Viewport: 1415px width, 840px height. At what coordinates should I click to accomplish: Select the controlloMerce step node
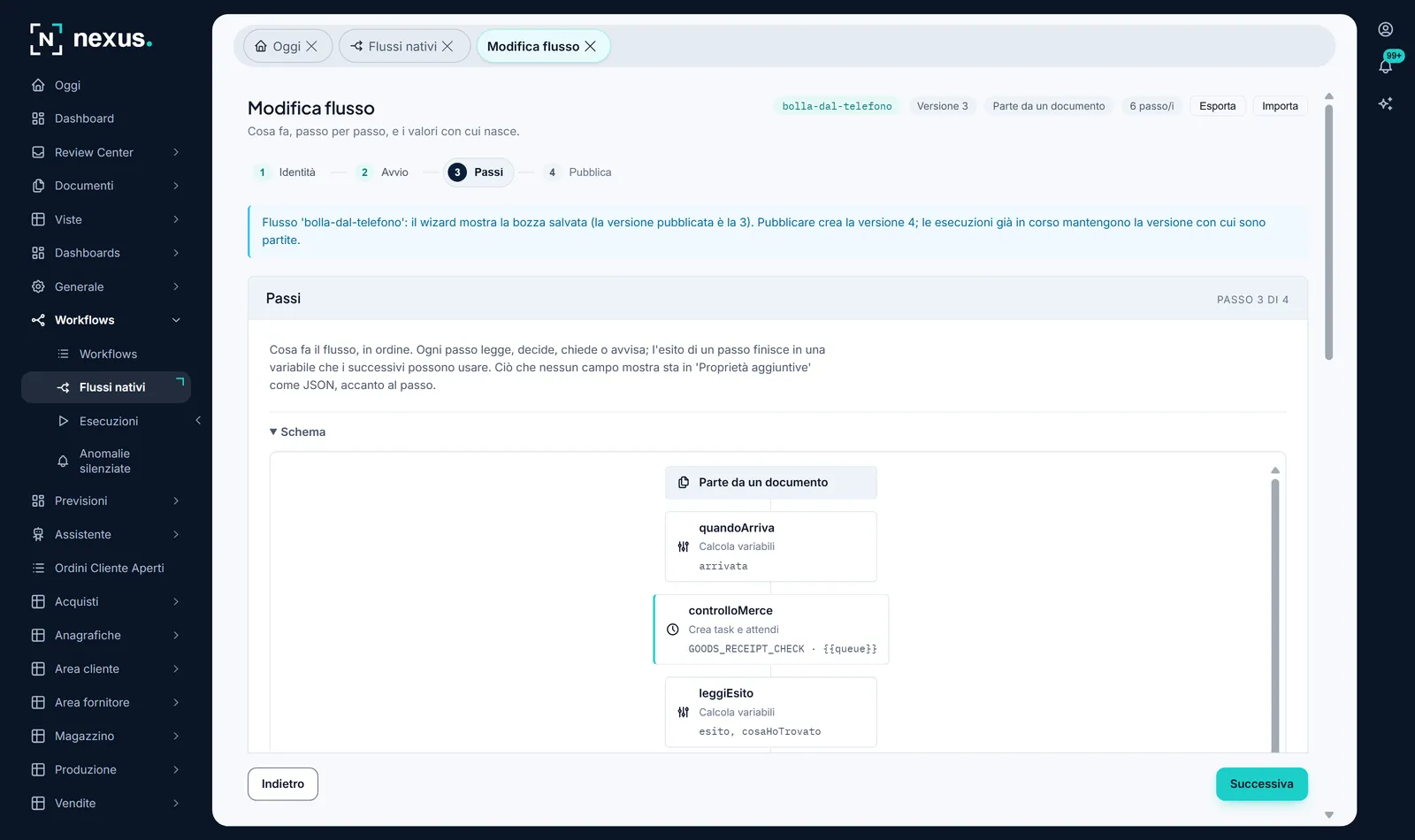tap(771, 630)
